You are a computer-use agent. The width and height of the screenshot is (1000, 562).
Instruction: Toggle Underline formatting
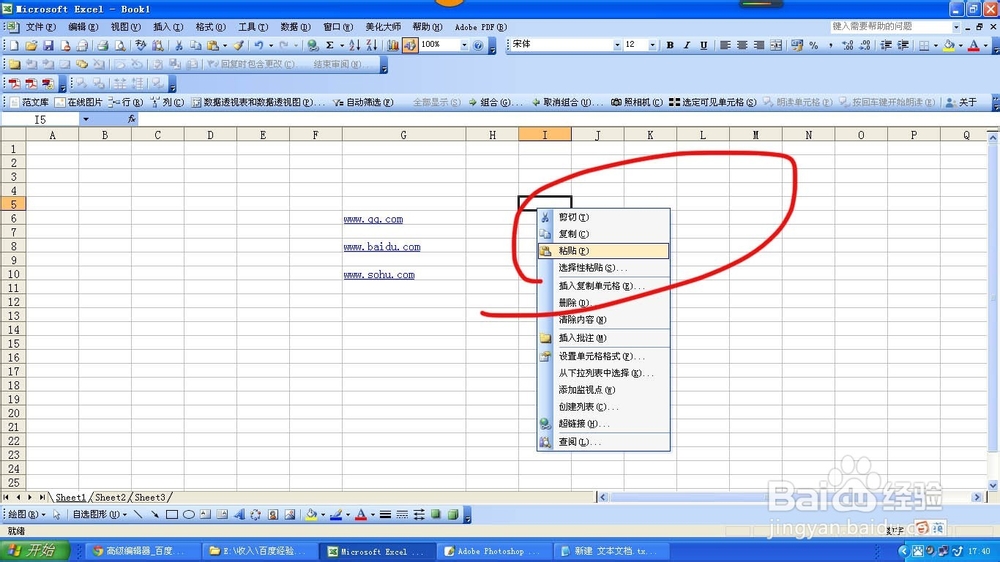pyautogui.click(x=703, y=45)
